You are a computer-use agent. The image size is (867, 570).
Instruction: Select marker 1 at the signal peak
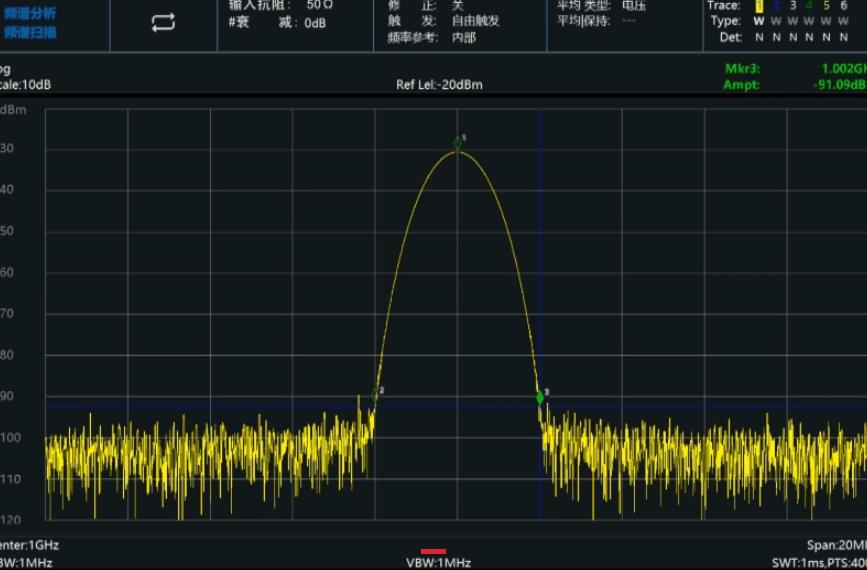(x=458, y=144)
